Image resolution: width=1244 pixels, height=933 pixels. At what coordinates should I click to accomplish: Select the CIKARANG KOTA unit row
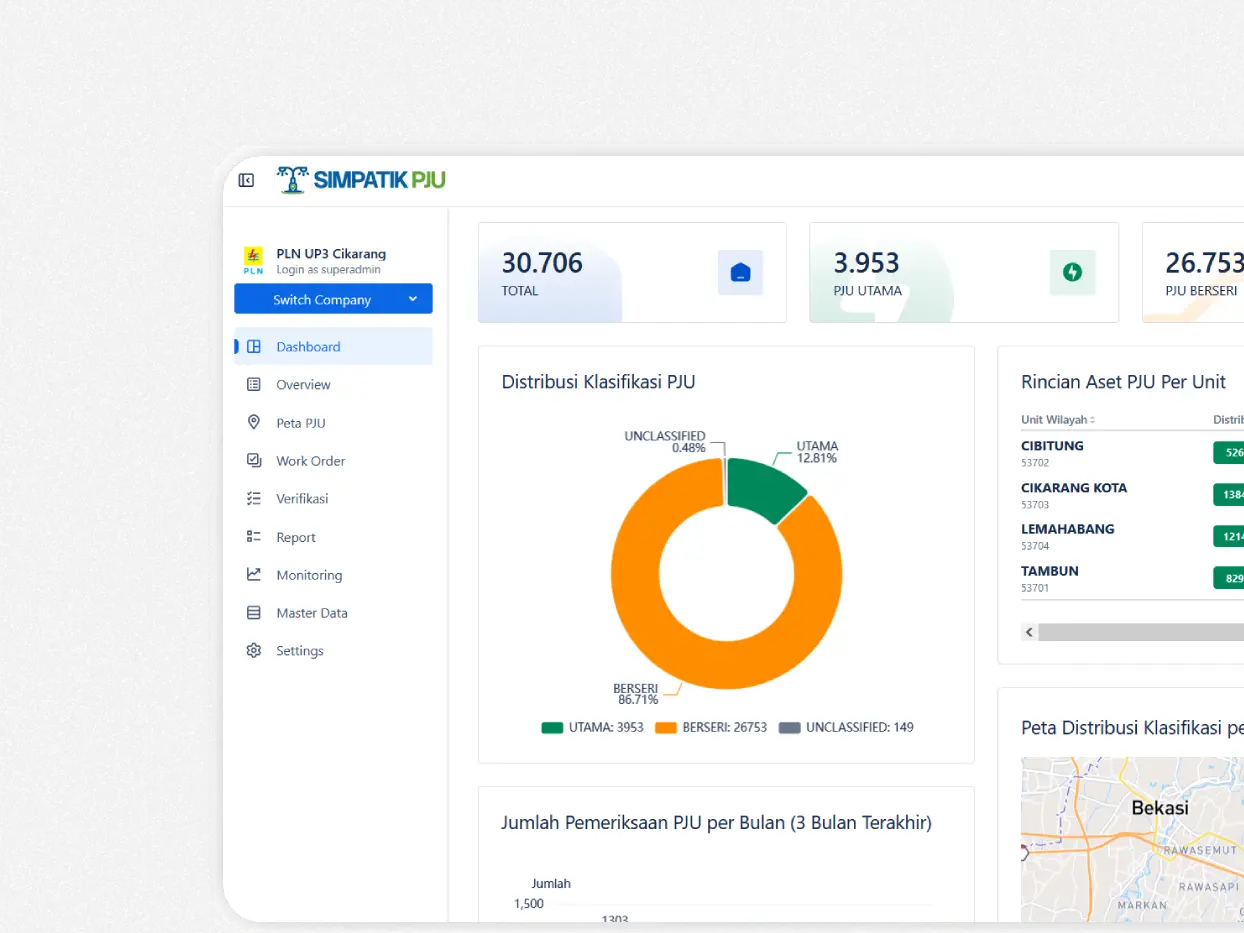(1132, 495)
